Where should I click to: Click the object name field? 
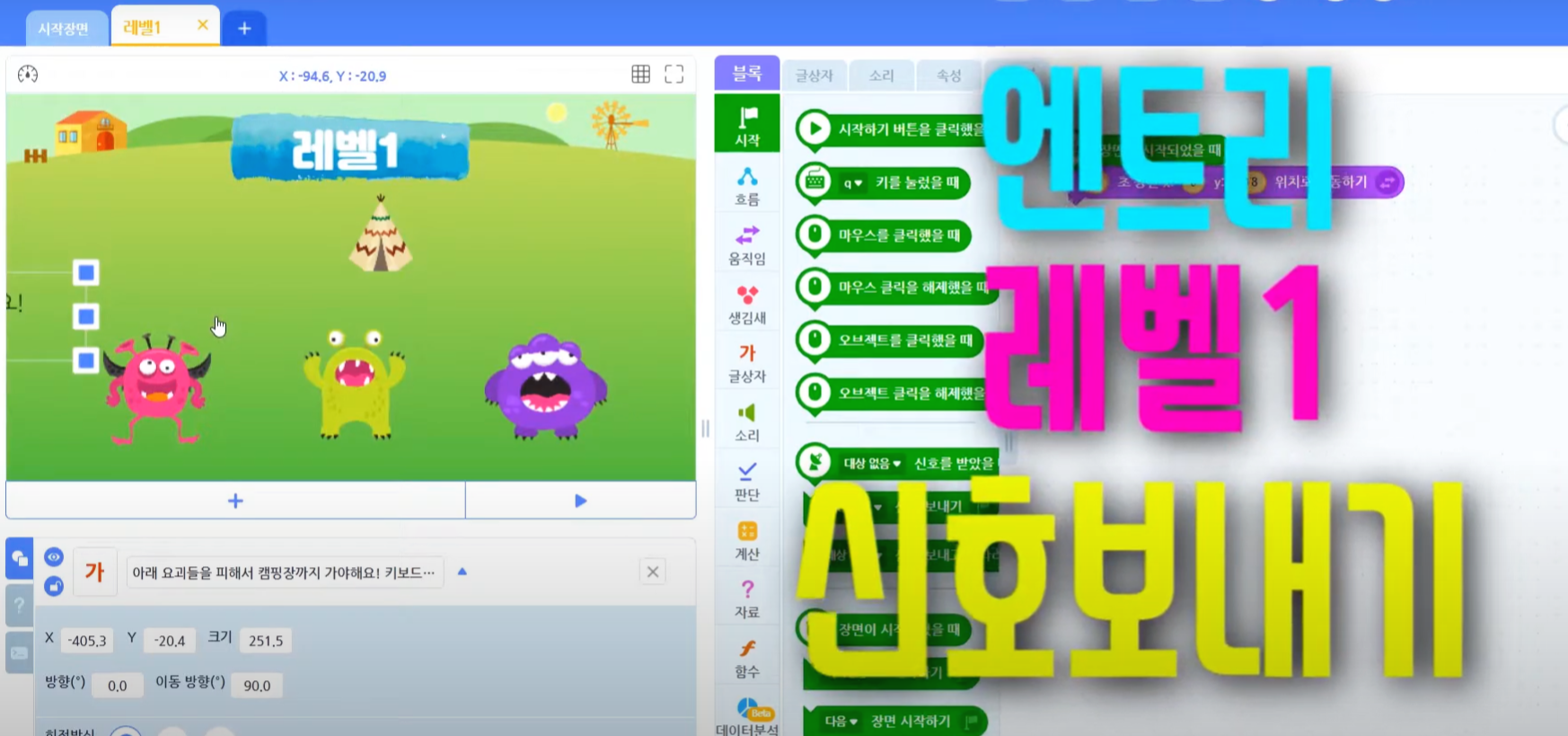tap(285, 572)
